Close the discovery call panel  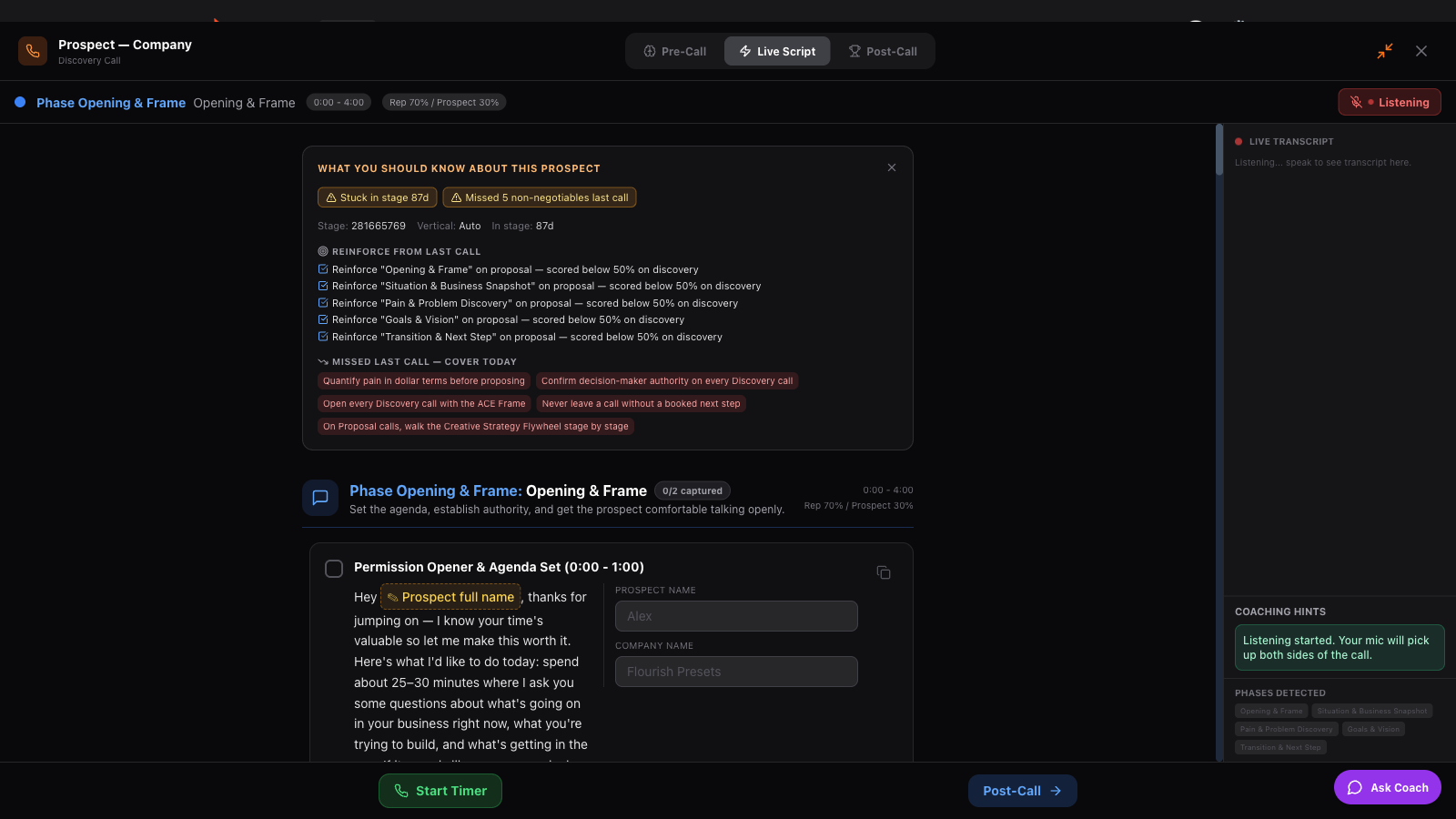pyautogui.click(x=1421, y=51)
